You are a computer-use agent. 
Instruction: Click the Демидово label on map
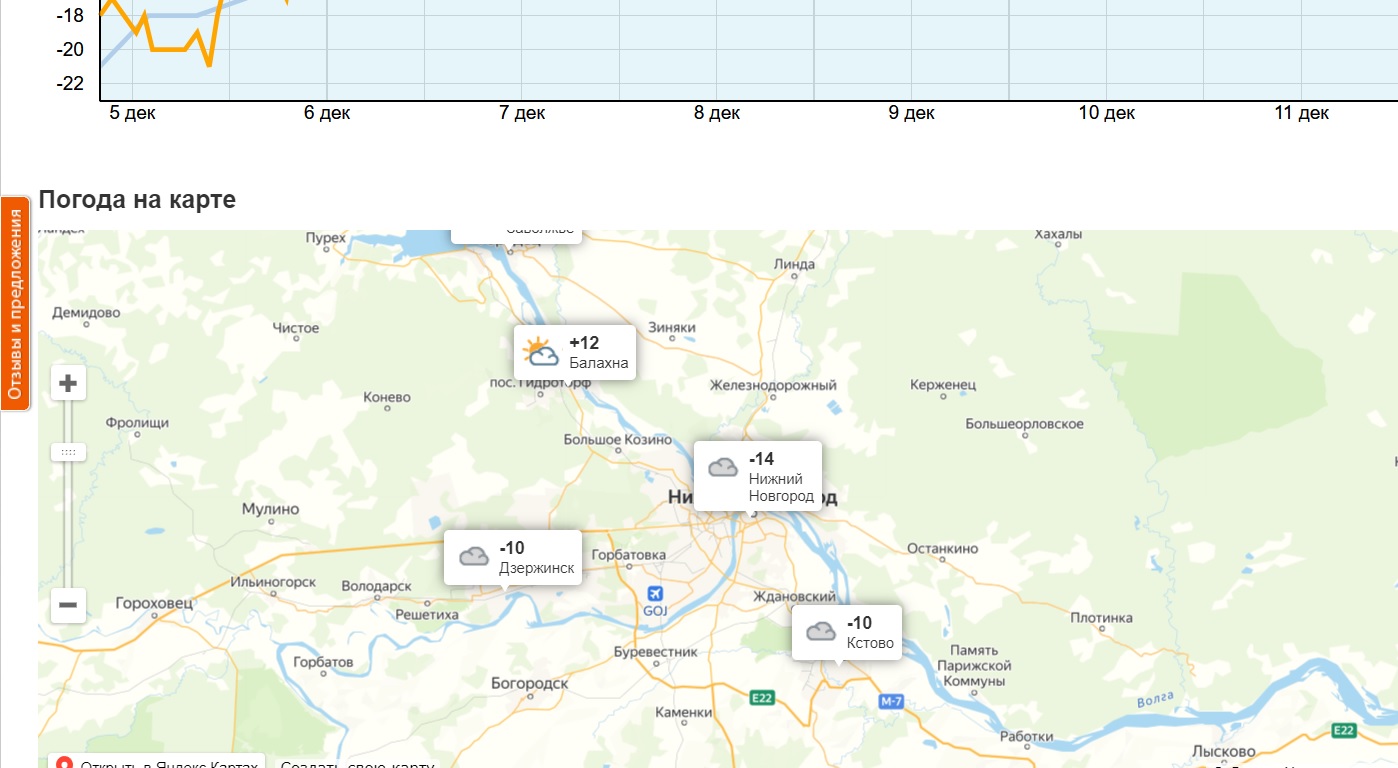tap(86, 313)
